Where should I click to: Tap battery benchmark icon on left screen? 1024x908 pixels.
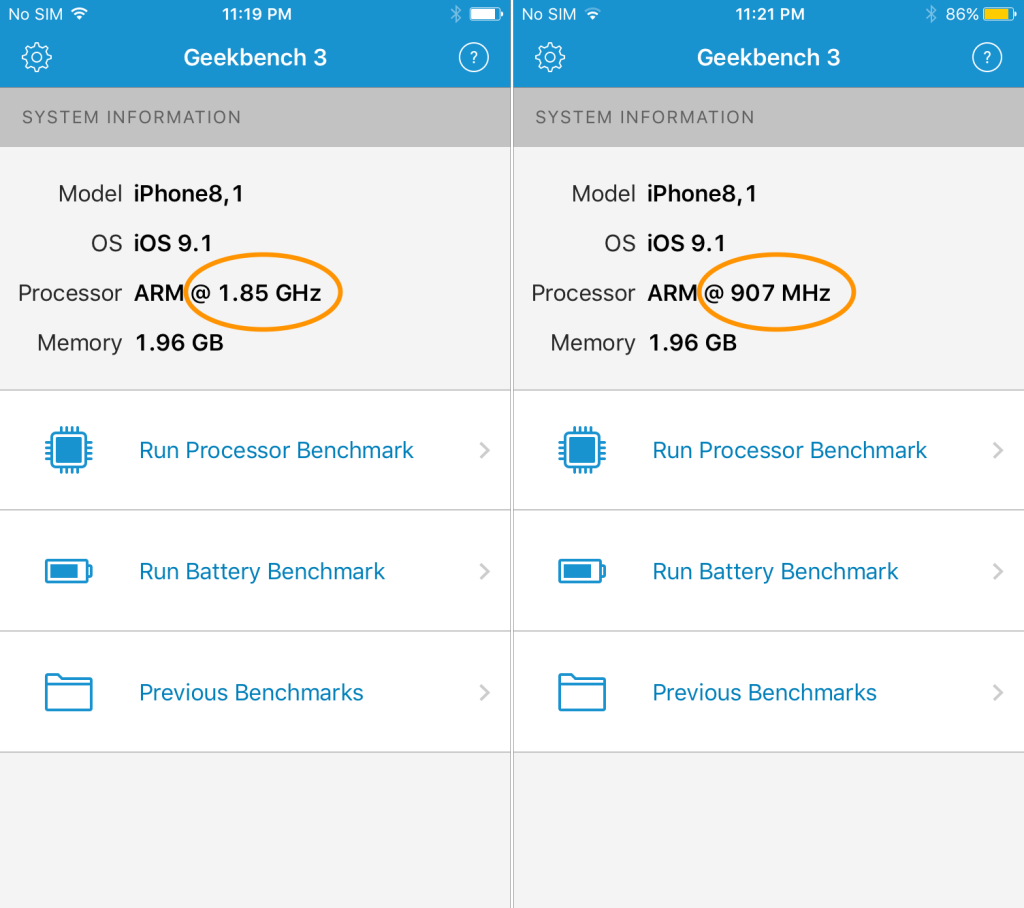(68, 571)
